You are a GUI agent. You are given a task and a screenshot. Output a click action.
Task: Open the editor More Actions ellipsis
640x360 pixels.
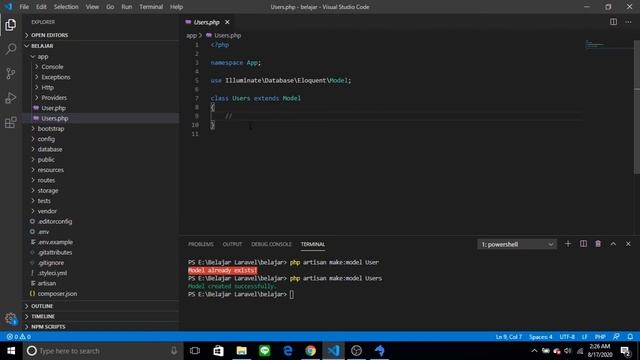click(x=628, y=22)
